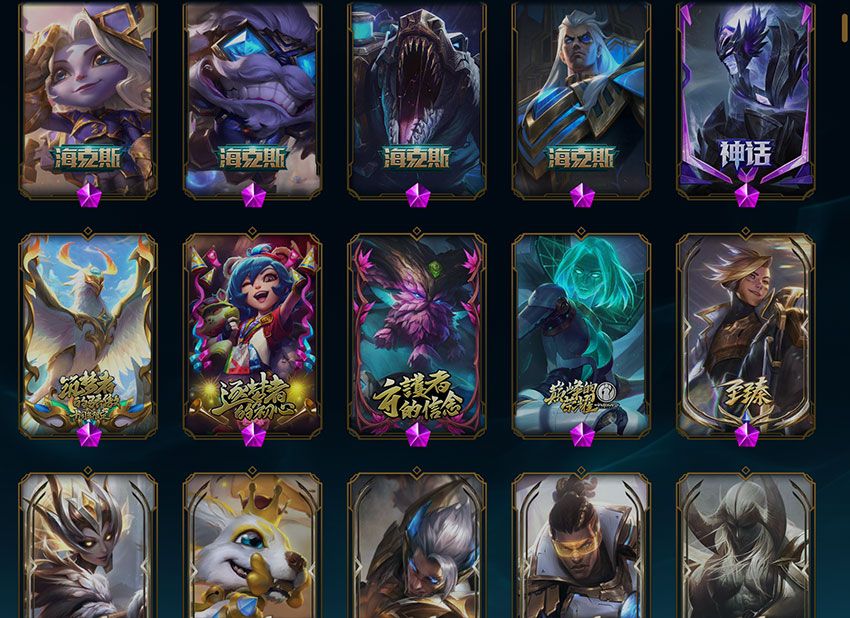Select the white fluffy crowned creature card
This screenshot has width=850, height=618.
coord(253,545)
